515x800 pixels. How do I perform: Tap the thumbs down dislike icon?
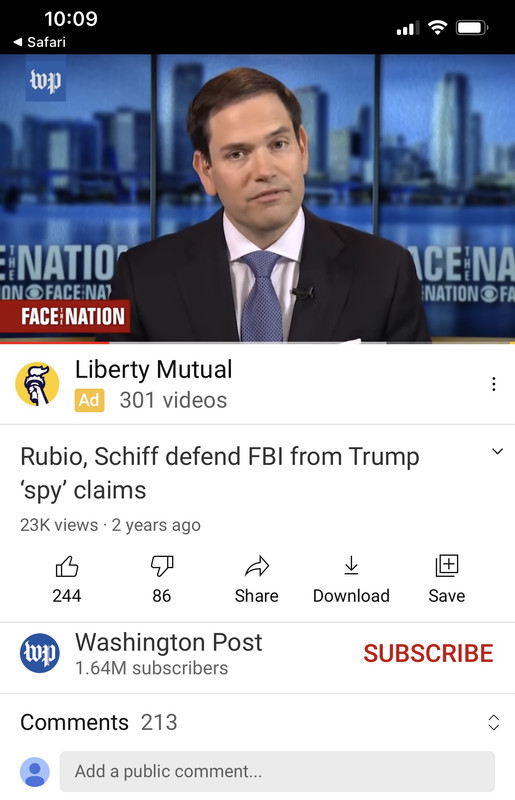(162, 566)
